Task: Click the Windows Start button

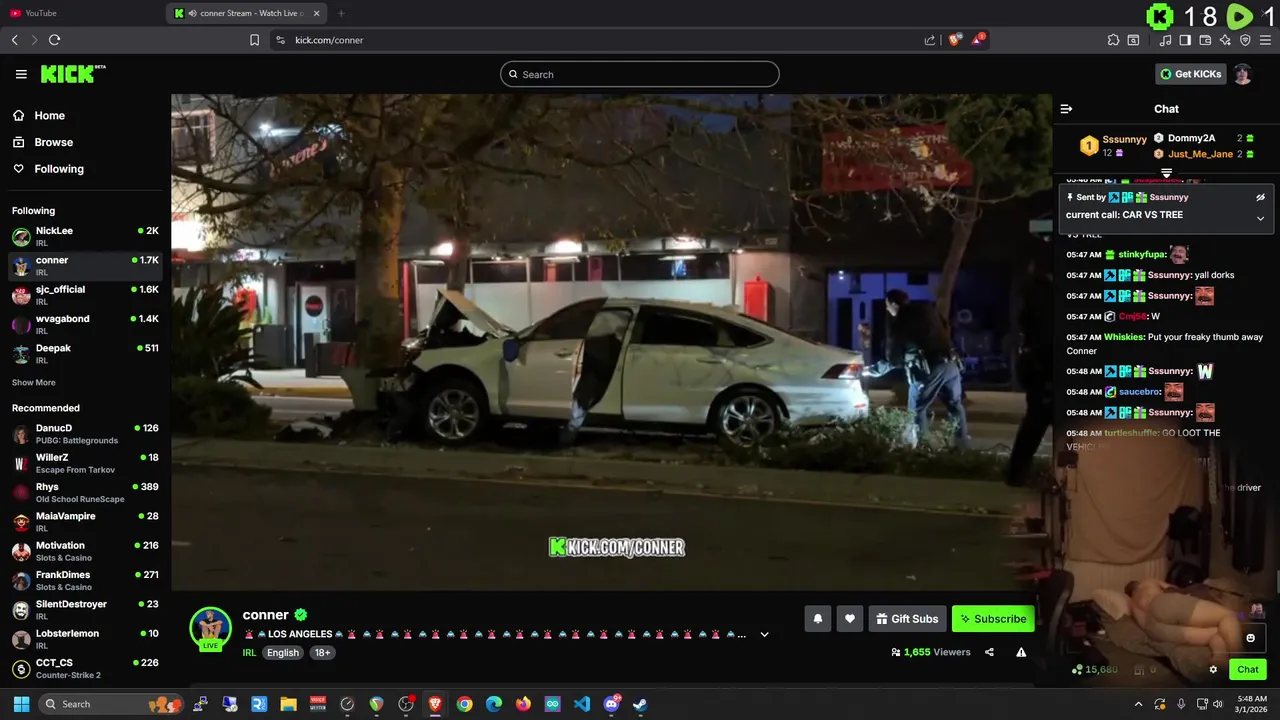Action: click(21, 704)
